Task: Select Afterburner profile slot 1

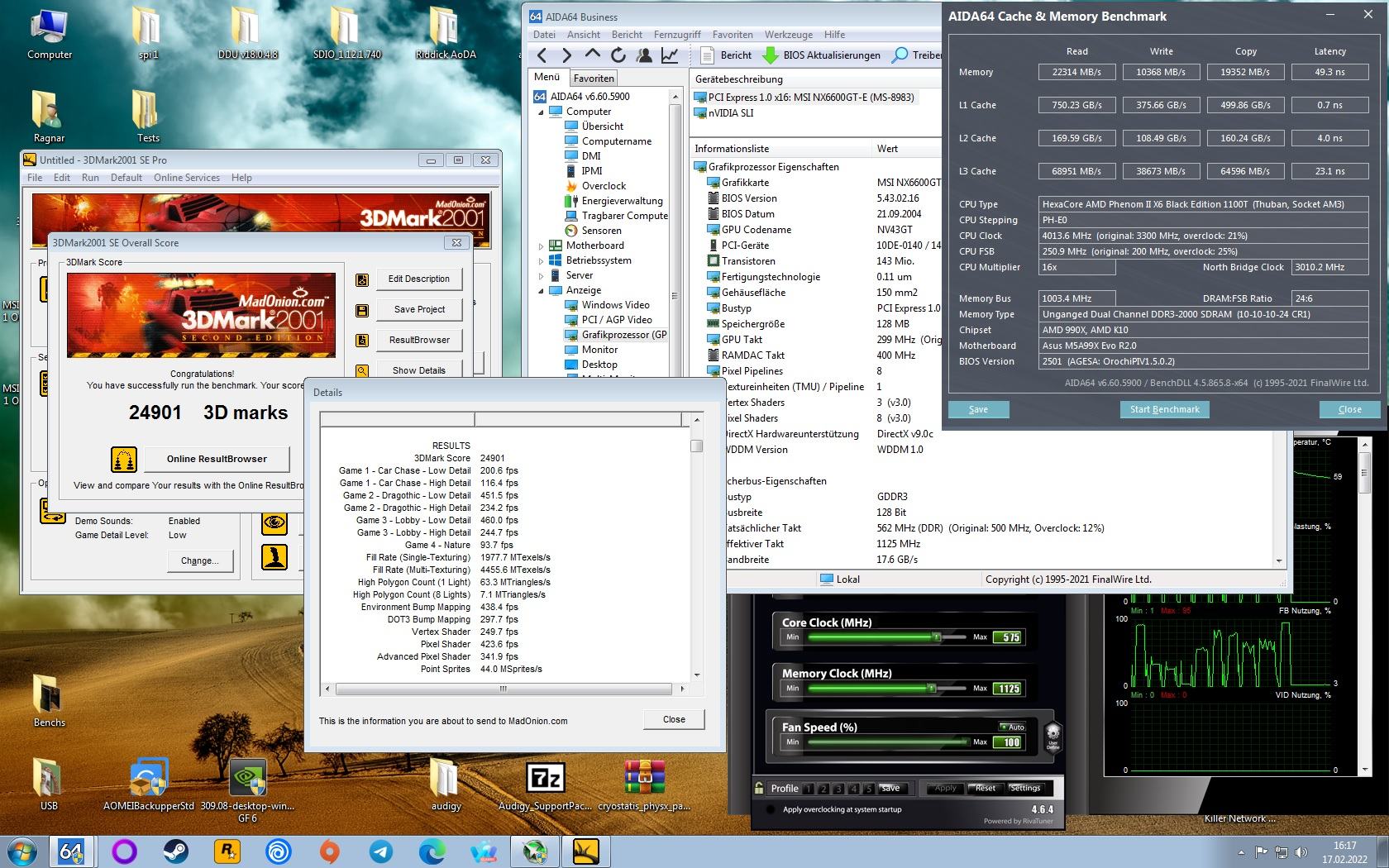Action: click(809, 789)
